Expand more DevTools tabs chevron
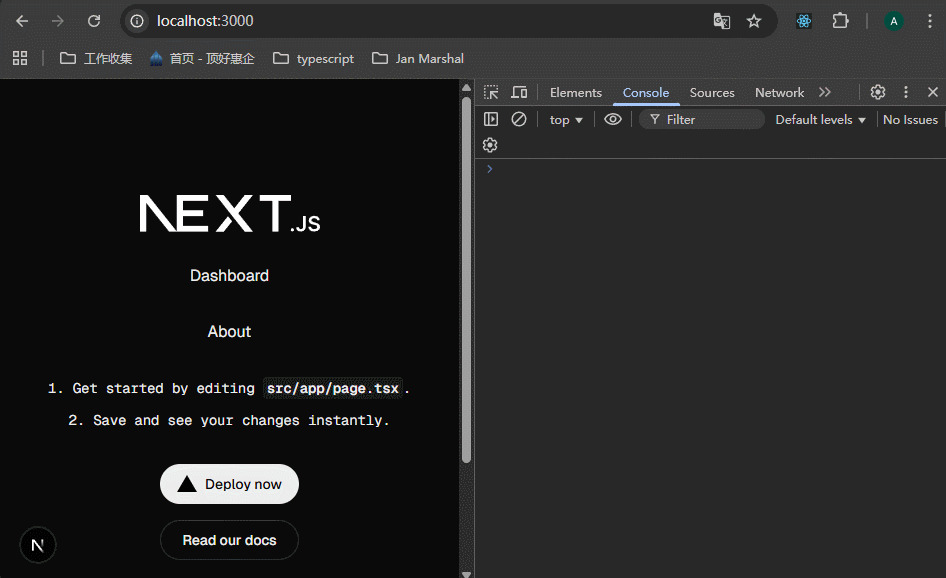The height and width of the screenshot is (578, 946). (x=825, y=92)
